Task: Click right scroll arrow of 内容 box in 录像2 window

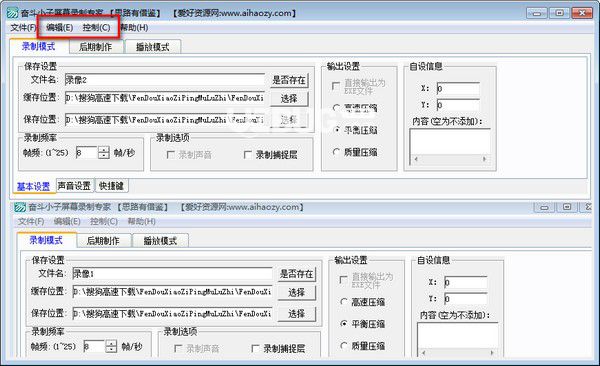Action: point(484,159)
